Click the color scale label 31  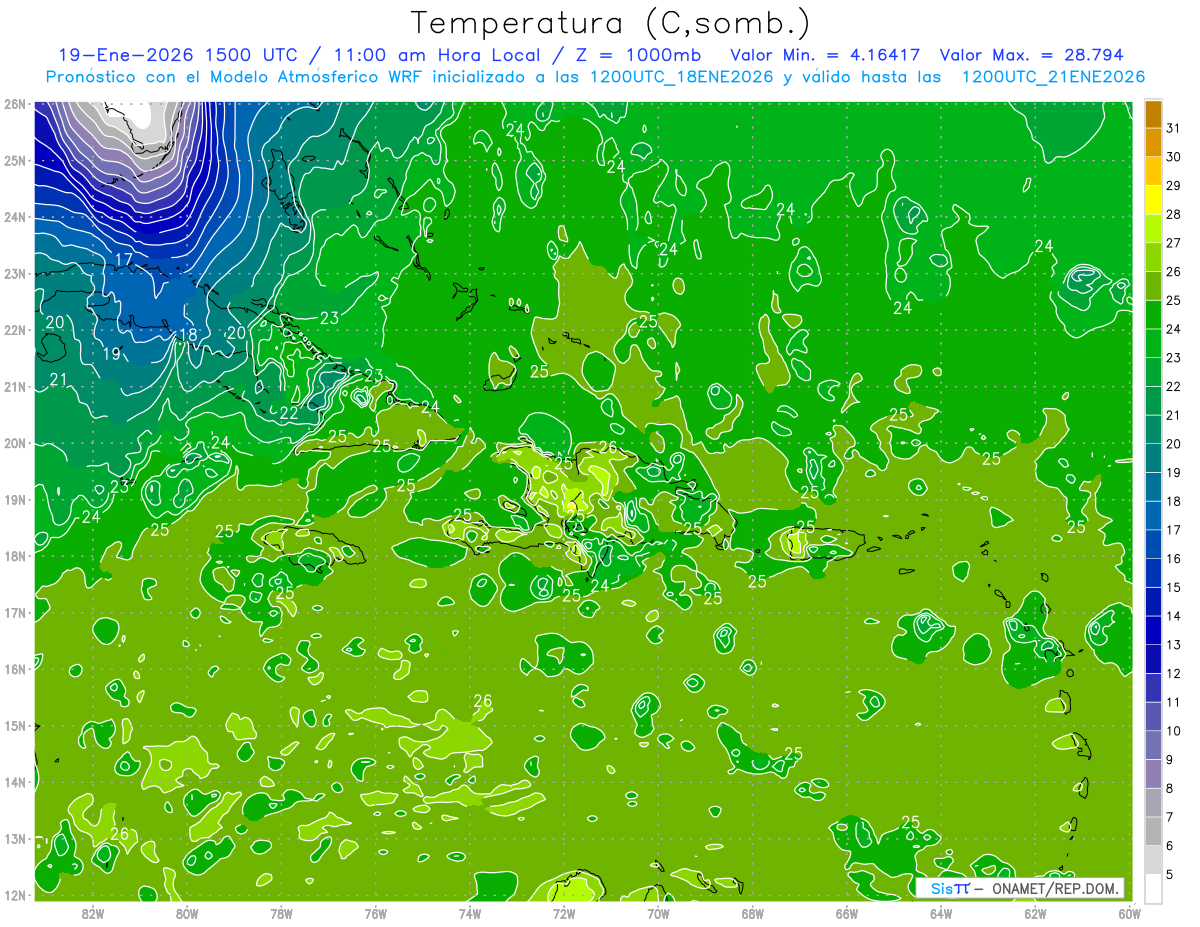(x=1173, y=128)
